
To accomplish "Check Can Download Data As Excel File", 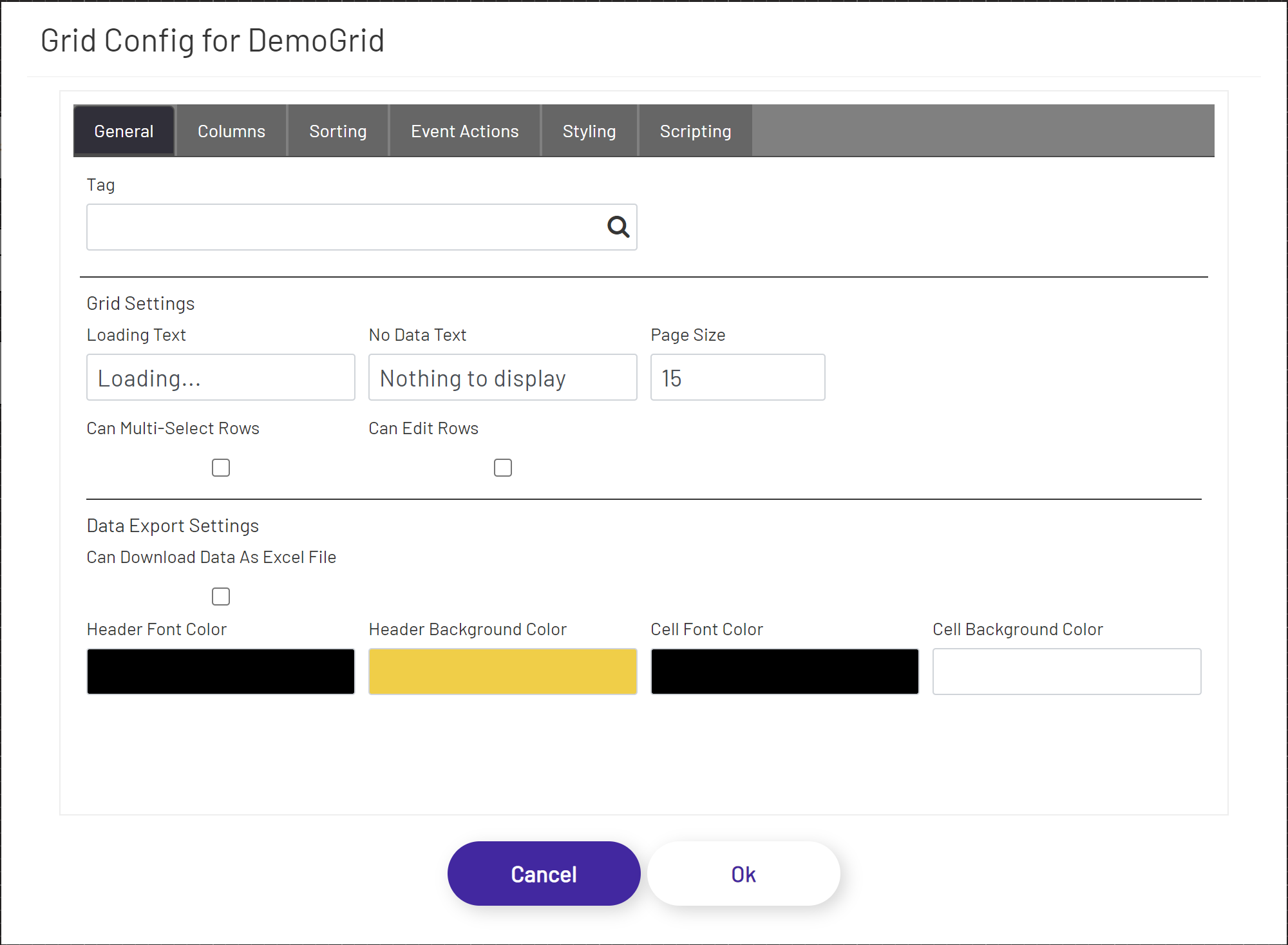I will point(220,597).
